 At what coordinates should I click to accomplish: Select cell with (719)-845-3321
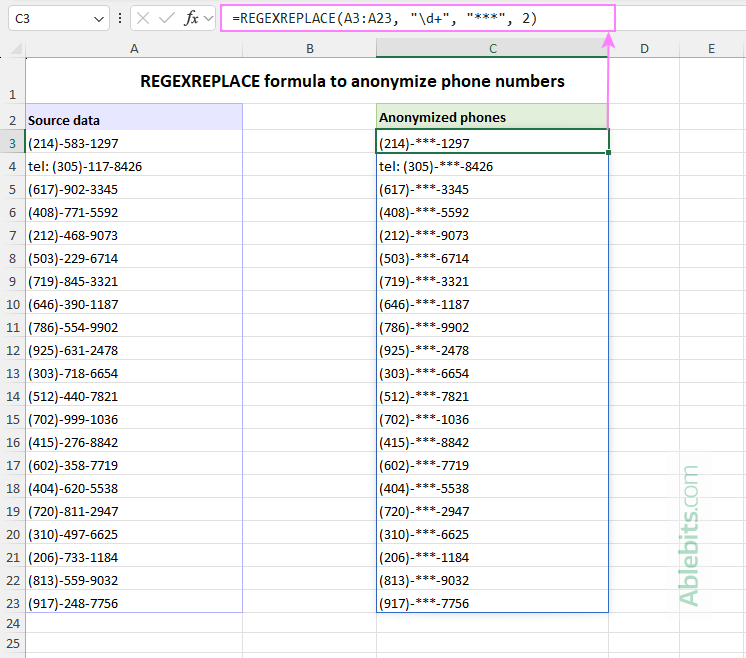pos(134,279)
